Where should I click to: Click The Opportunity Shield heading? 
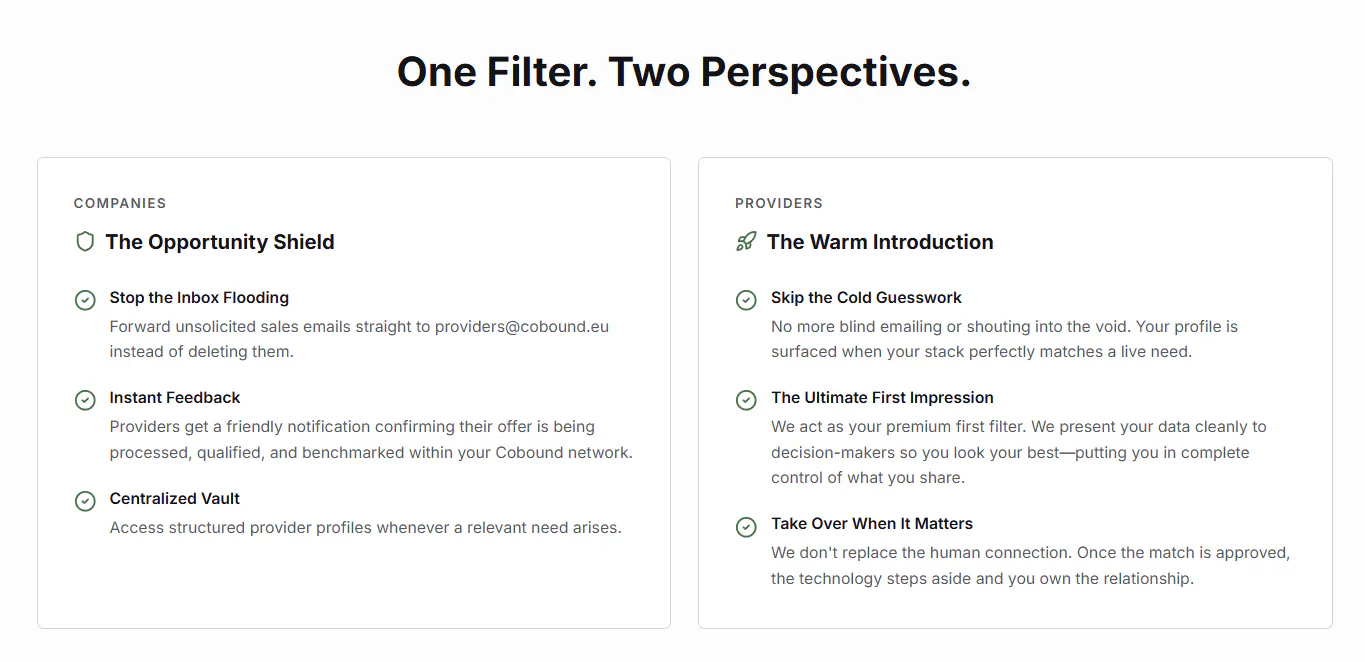click(x=220, y=242)
